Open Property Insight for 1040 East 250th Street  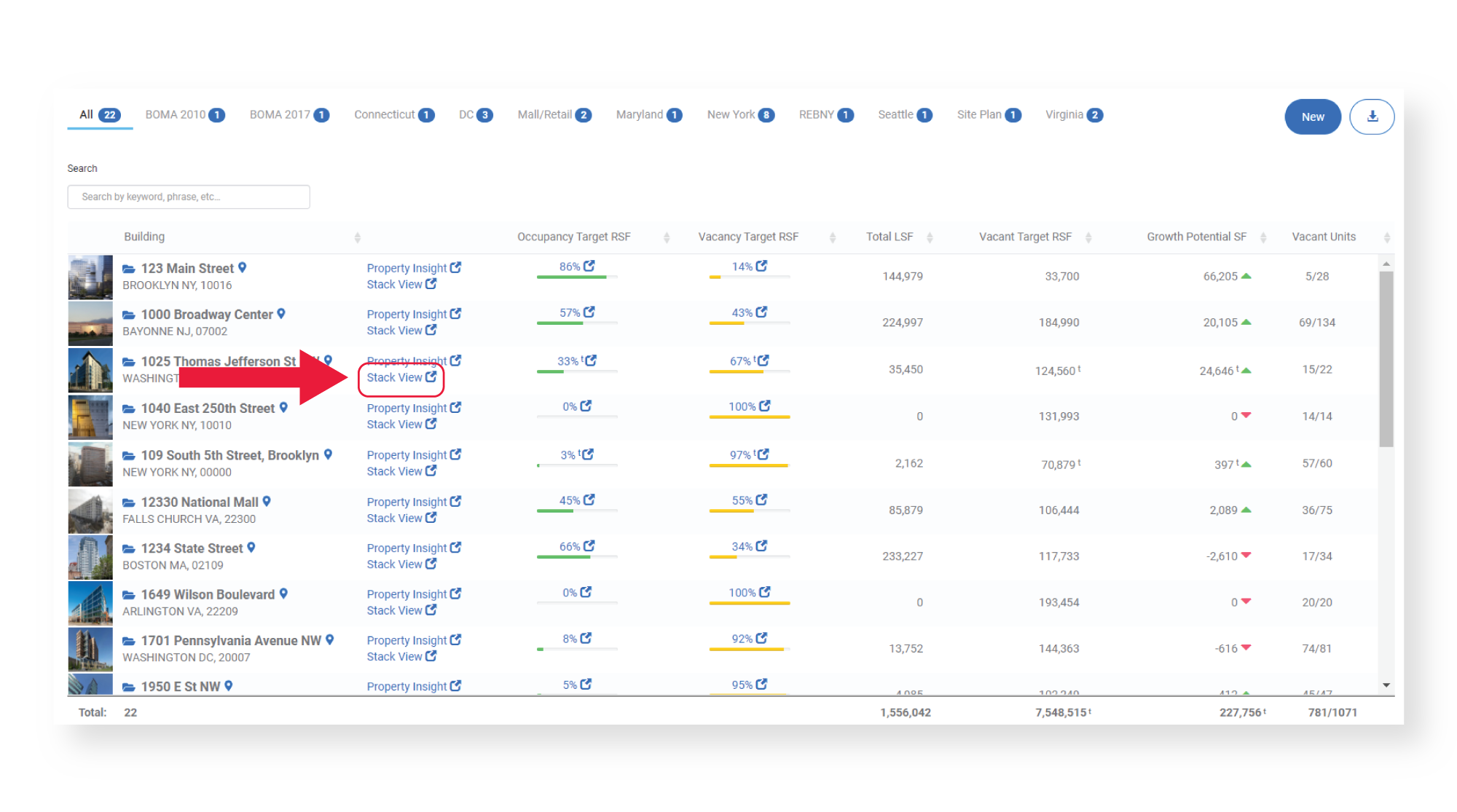click(x=414, y=408)
